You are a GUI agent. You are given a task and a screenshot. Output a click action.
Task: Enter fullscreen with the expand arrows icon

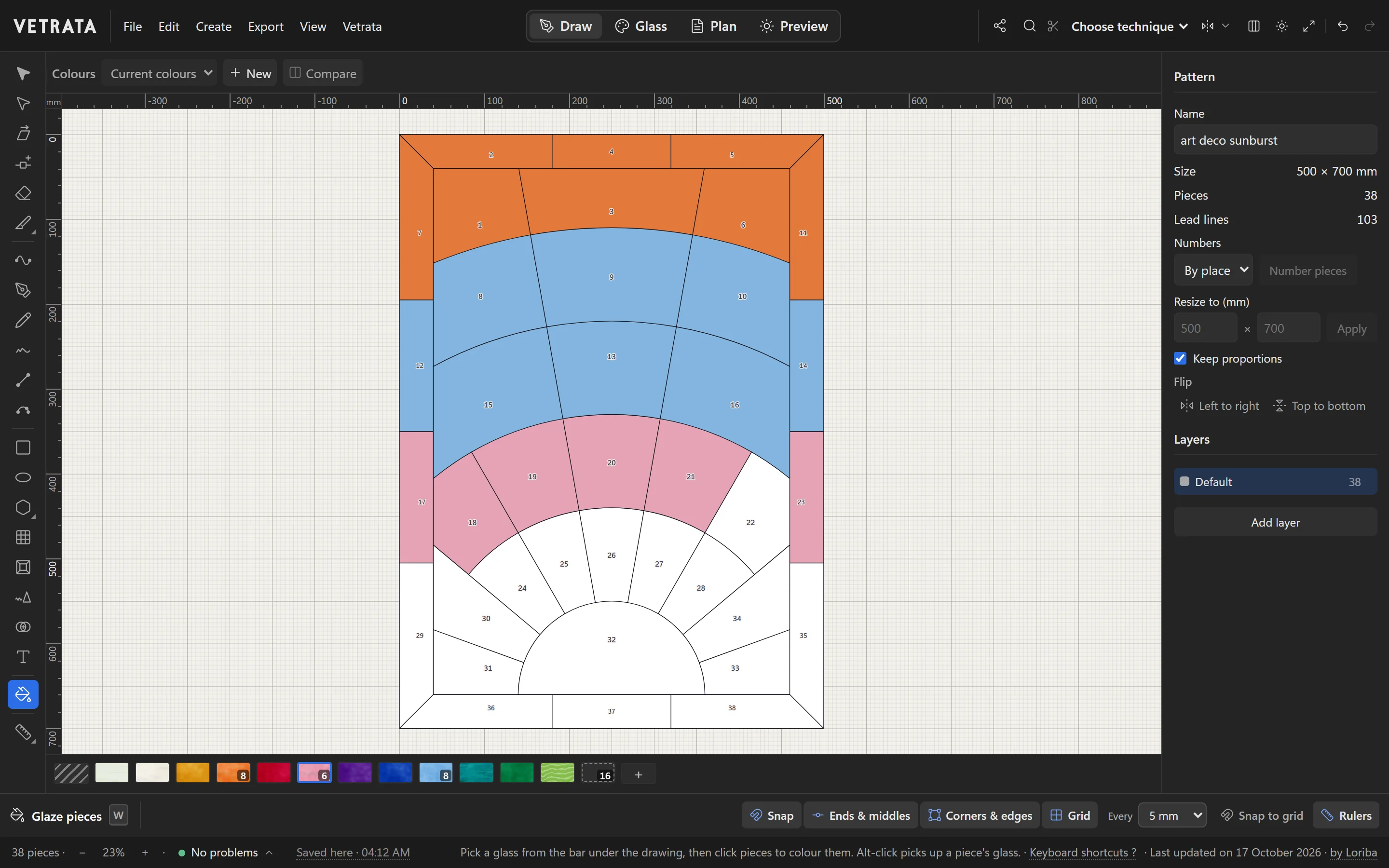click(1309, 26)
